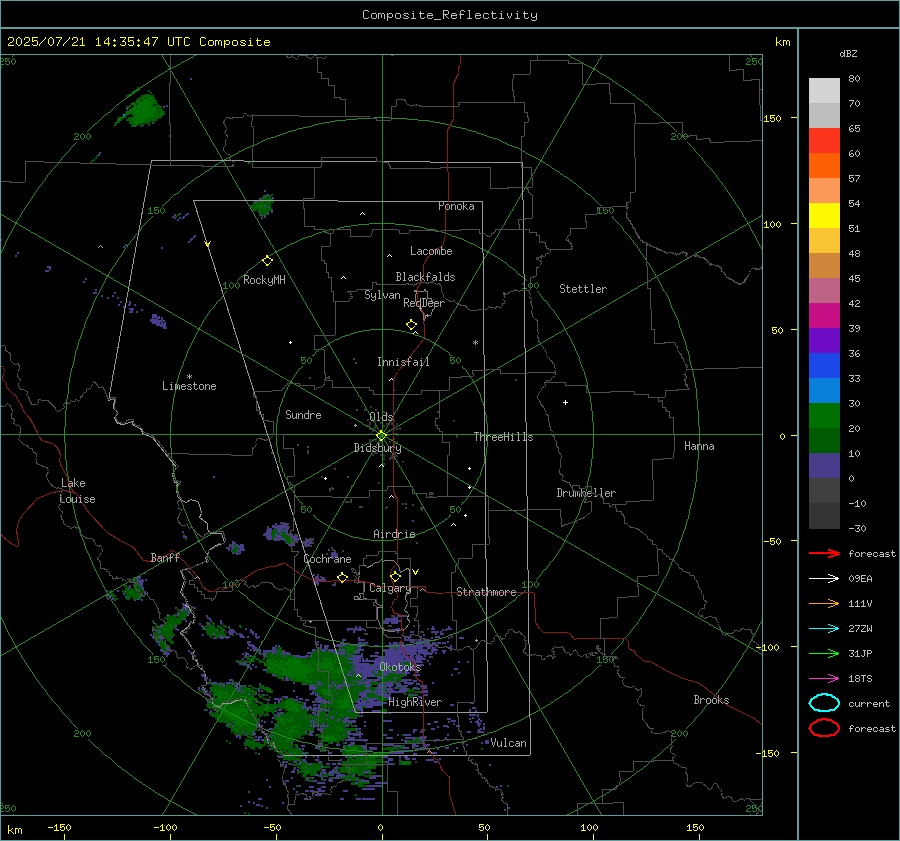Click the -150 tick on bottom km axis
Viewport: 900px width, 841px height.
pyautogui.click(x=59, y=827)
